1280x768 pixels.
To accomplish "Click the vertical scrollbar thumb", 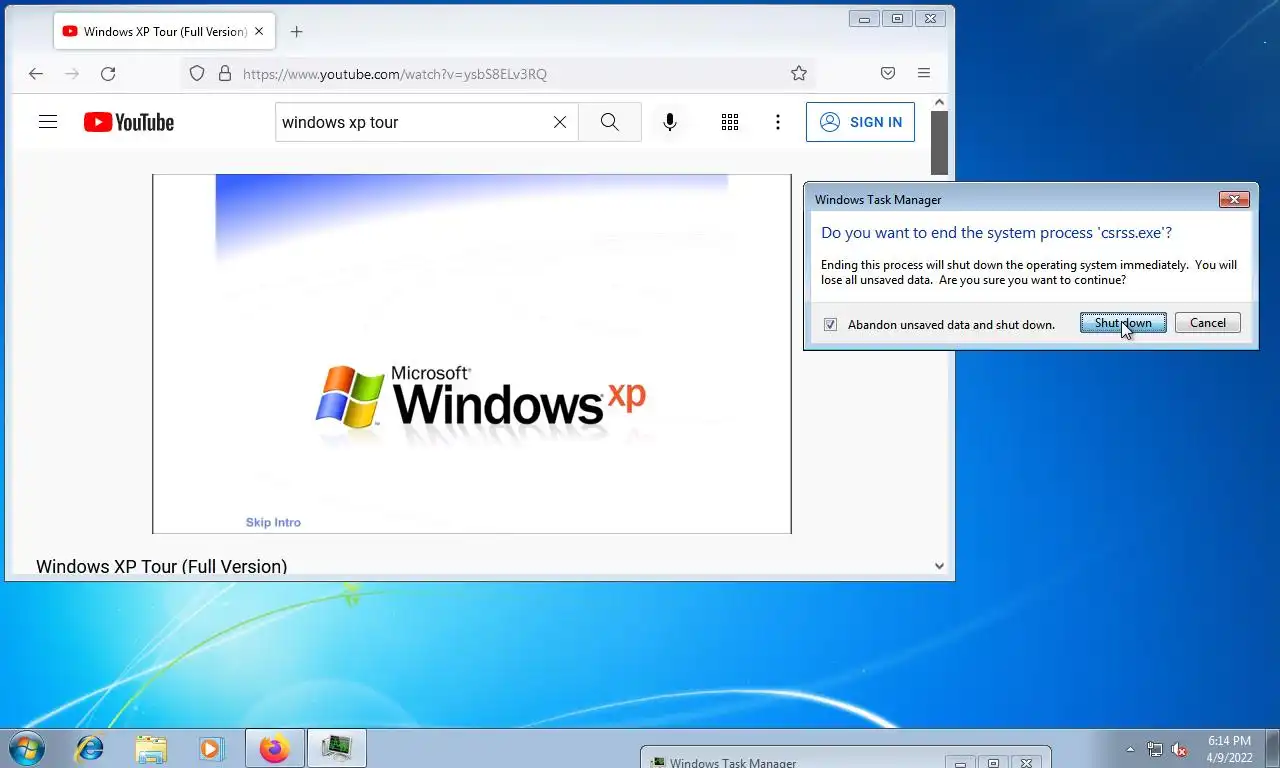I will tap(939, 142).
